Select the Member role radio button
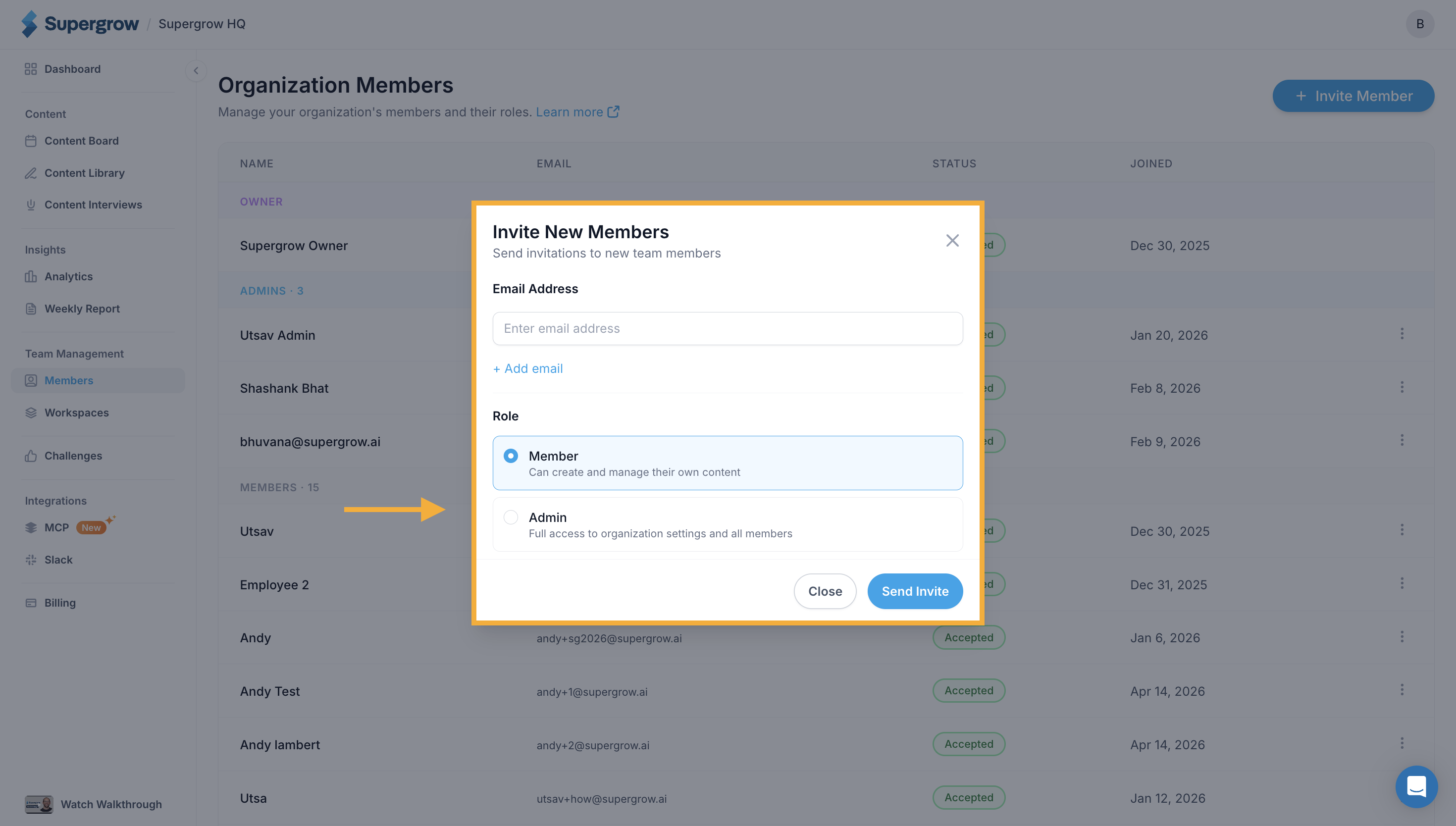Viewport: 1456px width, 826px height. [511, 456]
